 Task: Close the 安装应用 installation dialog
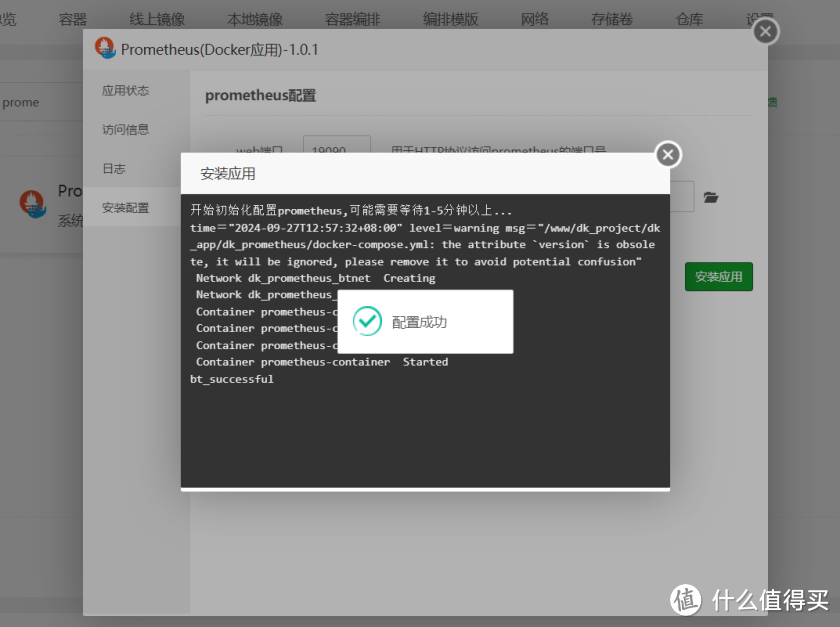click(667, 154)
